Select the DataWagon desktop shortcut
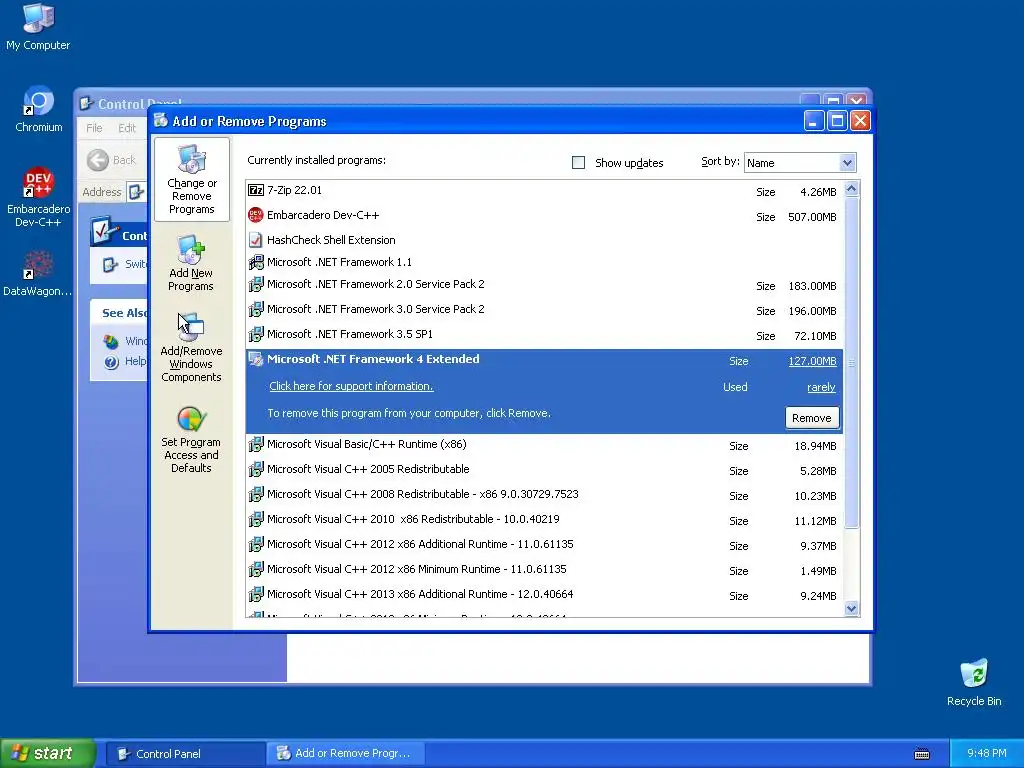 point(38,274)
